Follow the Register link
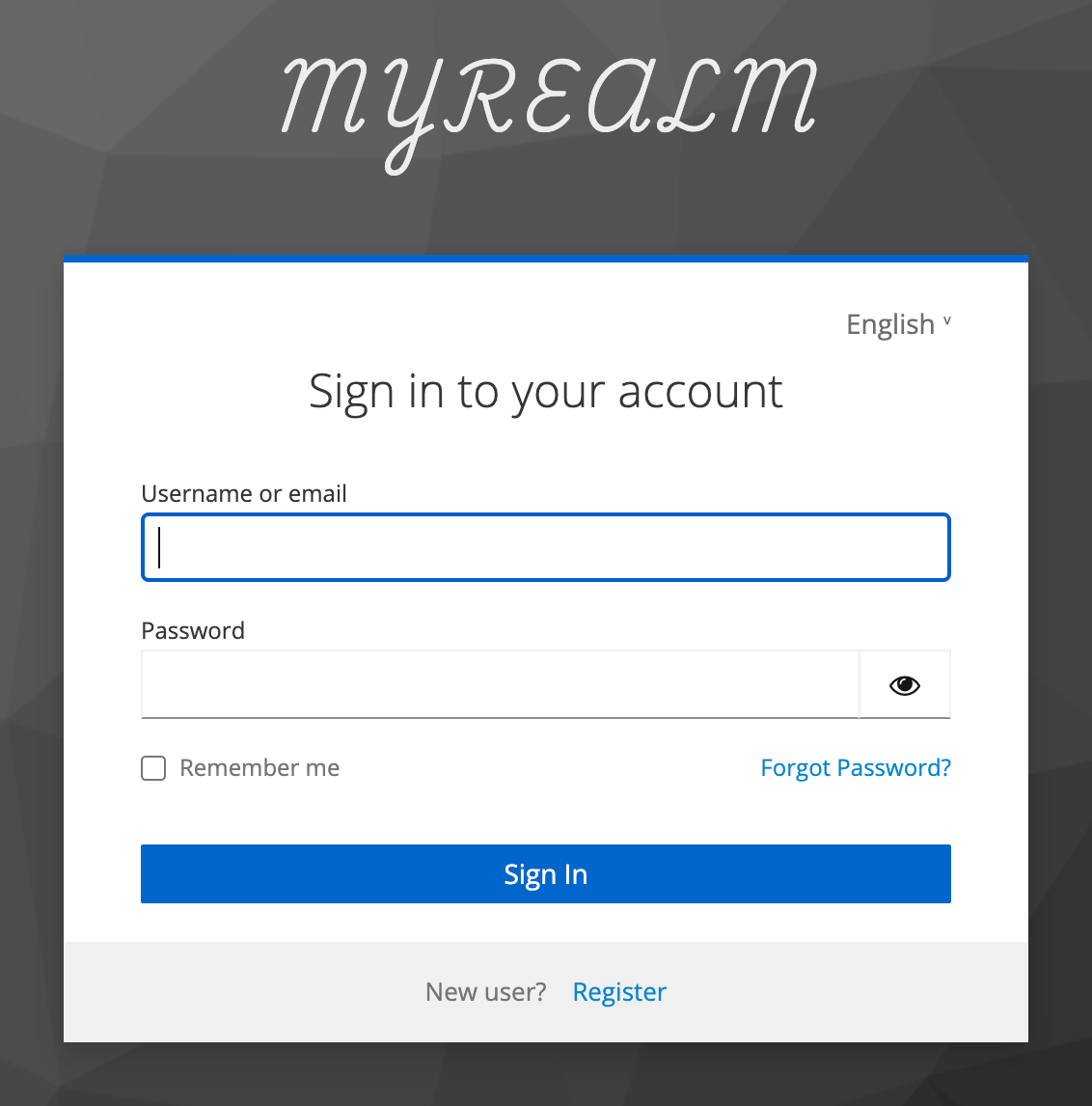The image size is (1092, 1106). pyautogui.click(x=619, y=992)
